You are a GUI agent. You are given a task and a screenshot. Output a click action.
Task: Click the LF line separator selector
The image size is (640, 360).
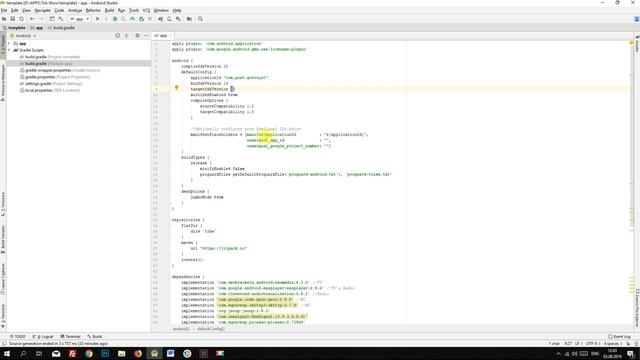pos(579,344)
